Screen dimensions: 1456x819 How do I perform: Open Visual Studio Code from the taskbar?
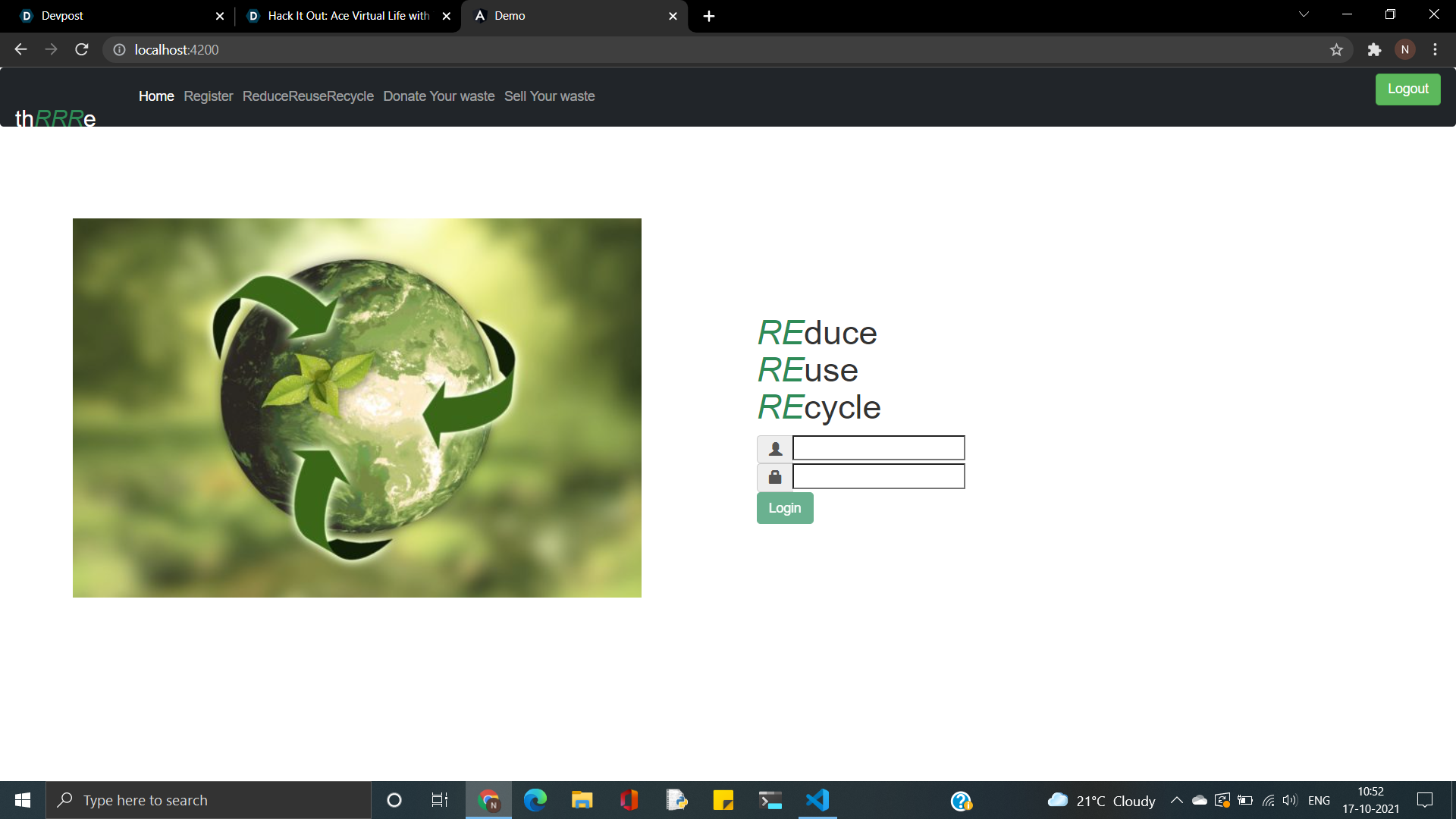pos(817,800)
